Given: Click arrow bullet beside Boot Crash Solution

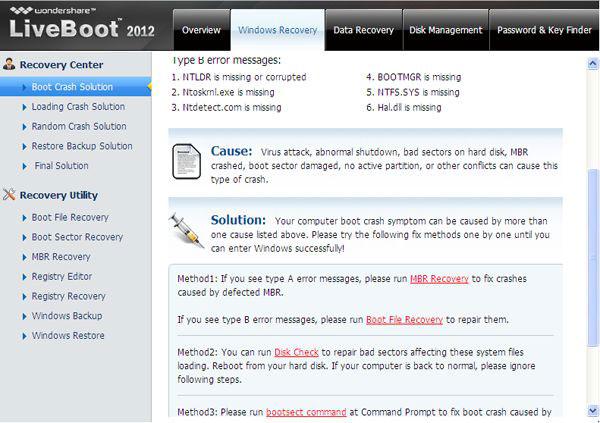Looking at the screenshot, I should [x=24, y=87].
